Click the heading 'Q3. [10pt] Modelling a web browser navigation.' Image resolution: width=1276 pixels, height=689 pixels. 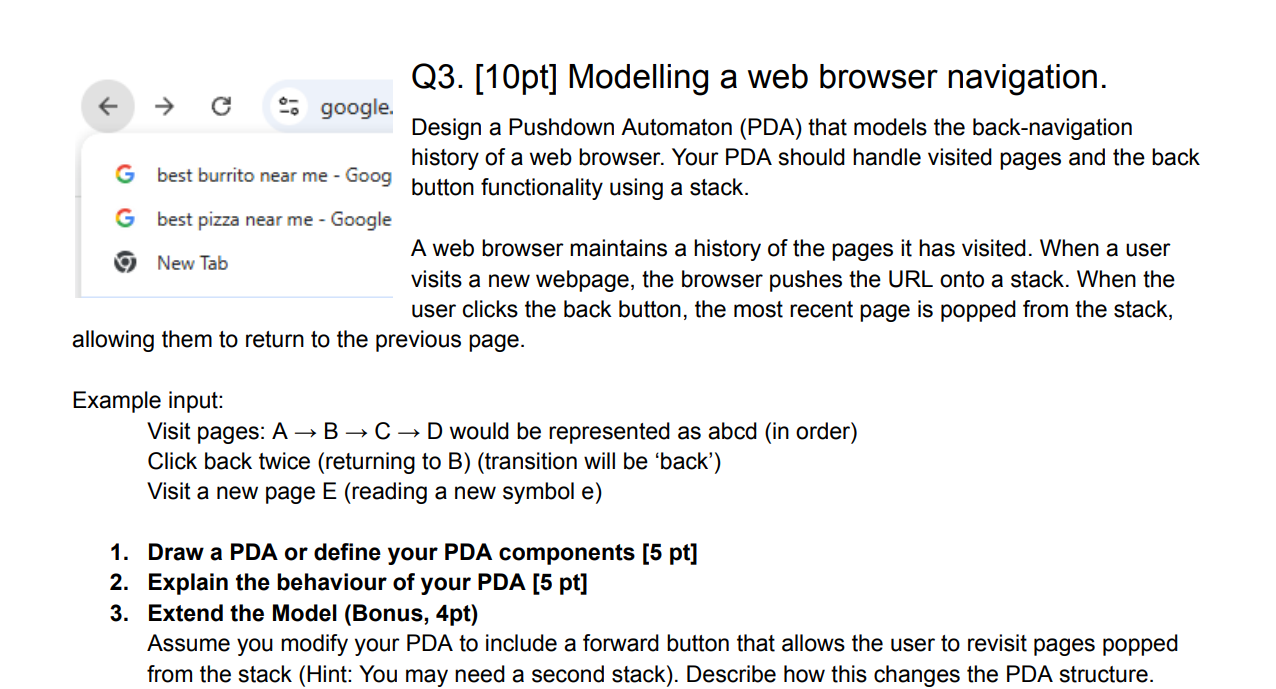pyautogui.click(x=759, y=77)
